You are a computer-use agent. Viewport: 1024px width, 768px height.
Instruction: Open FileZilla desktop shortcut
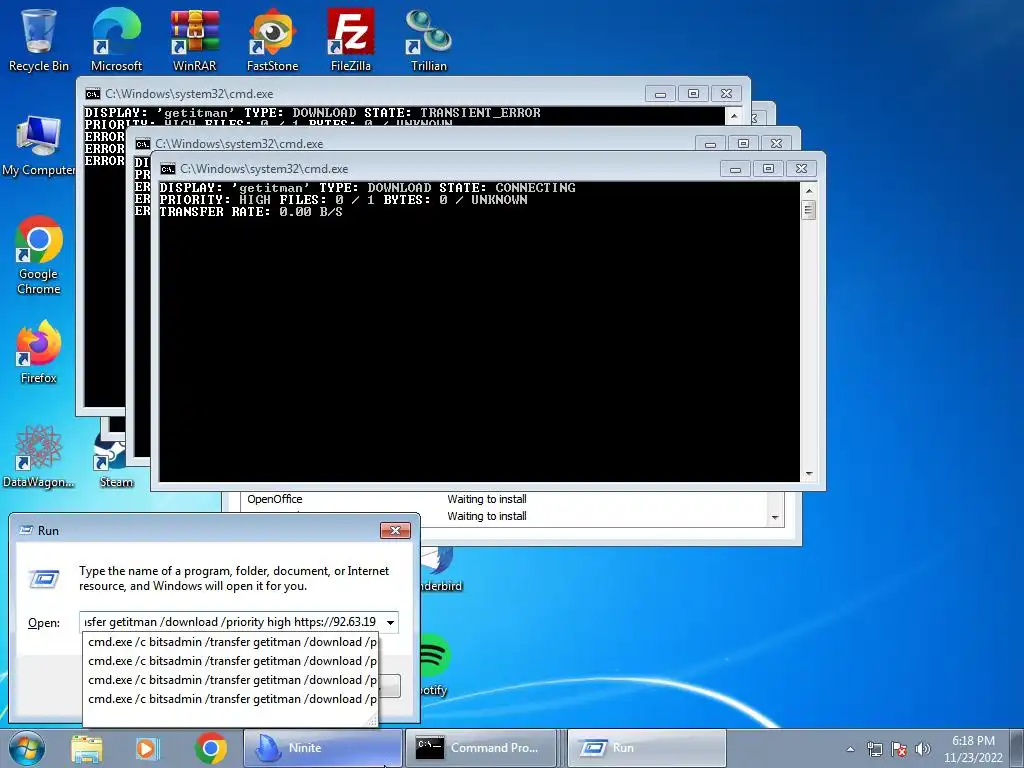[x=351, y=39]
